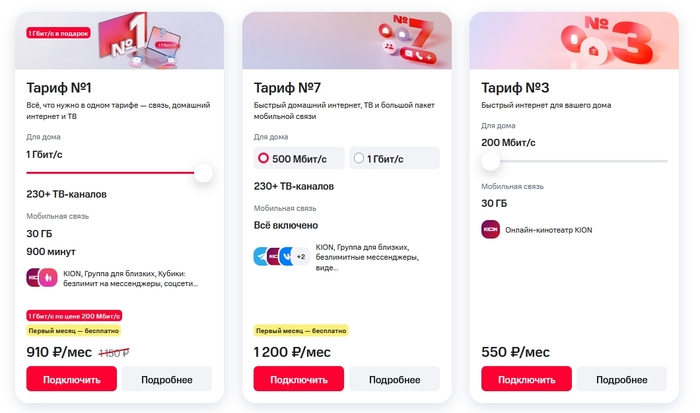Click the KION online cinema icon in Тариф №3
The image size is (700, 413).
point(490,229)
